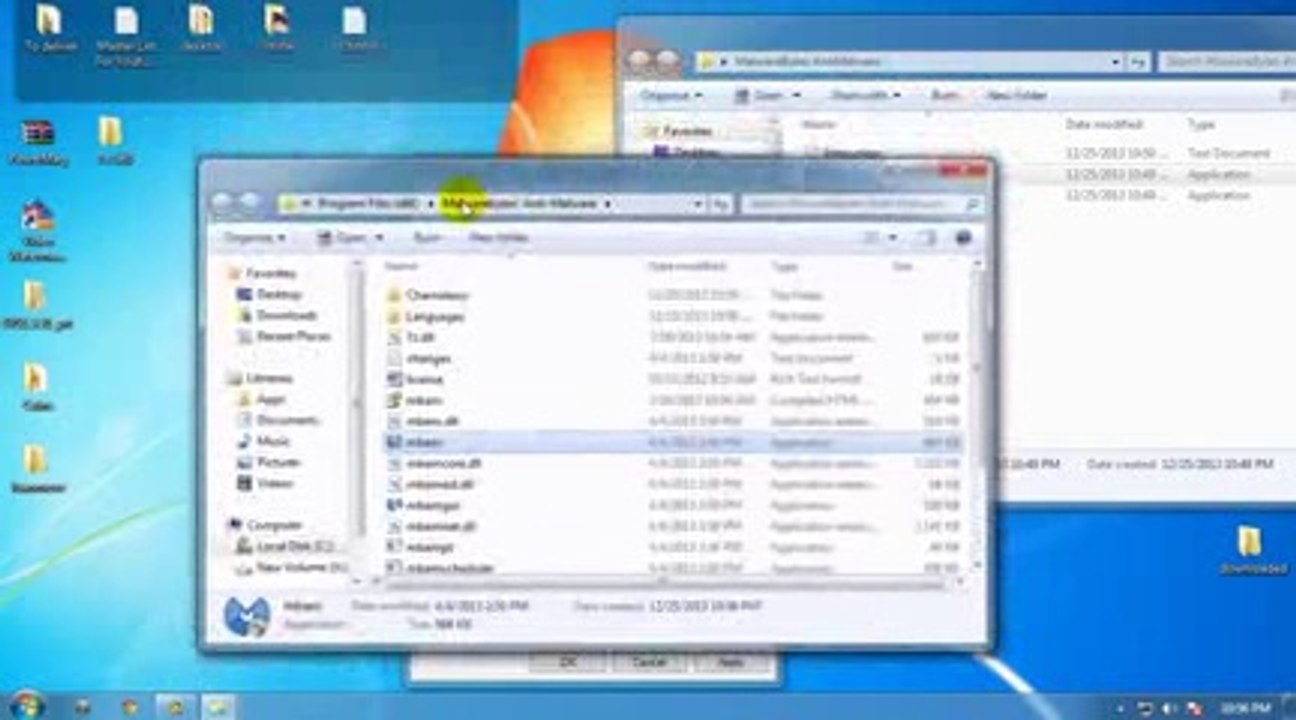The height and width of the screenshot is (720, 1296).
Task: Go back in the front Explorer window
Action: [222, 204]
